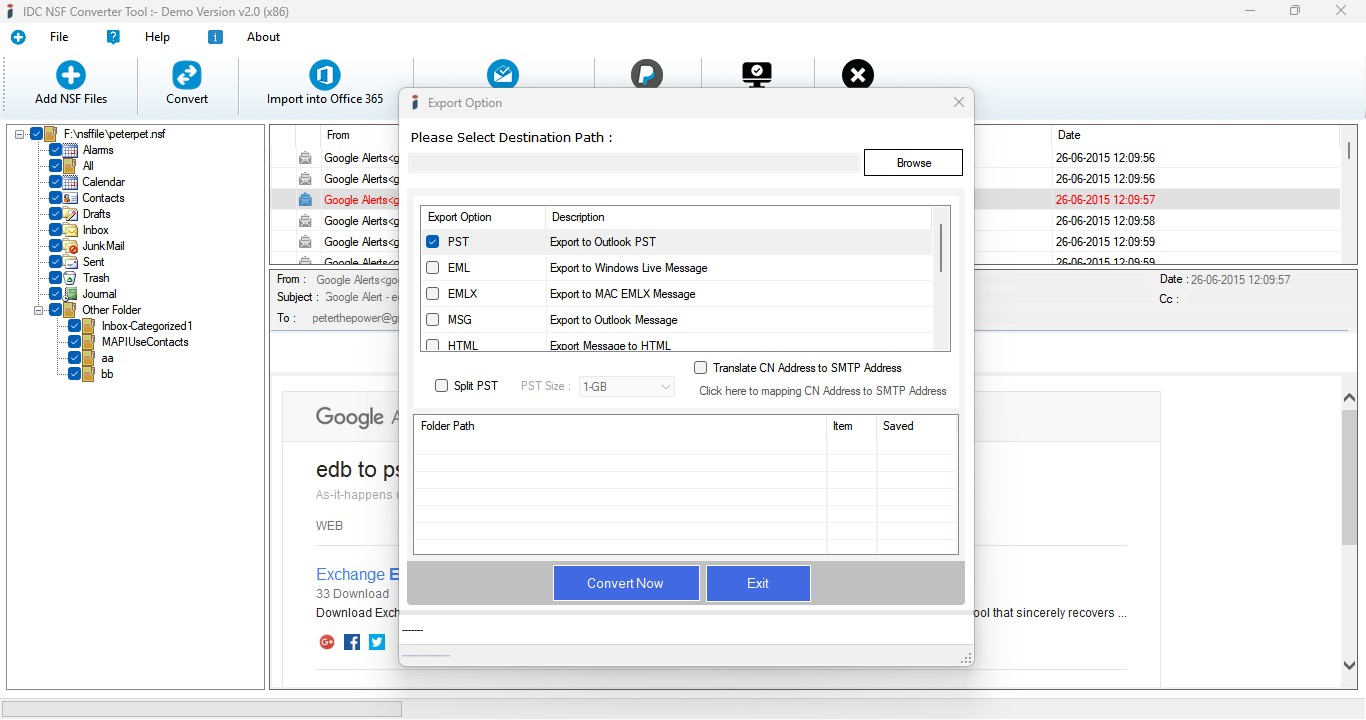Viewport: 1366px width, 720px height.
Task: Uncheck the PST export option
Action: 433,242
